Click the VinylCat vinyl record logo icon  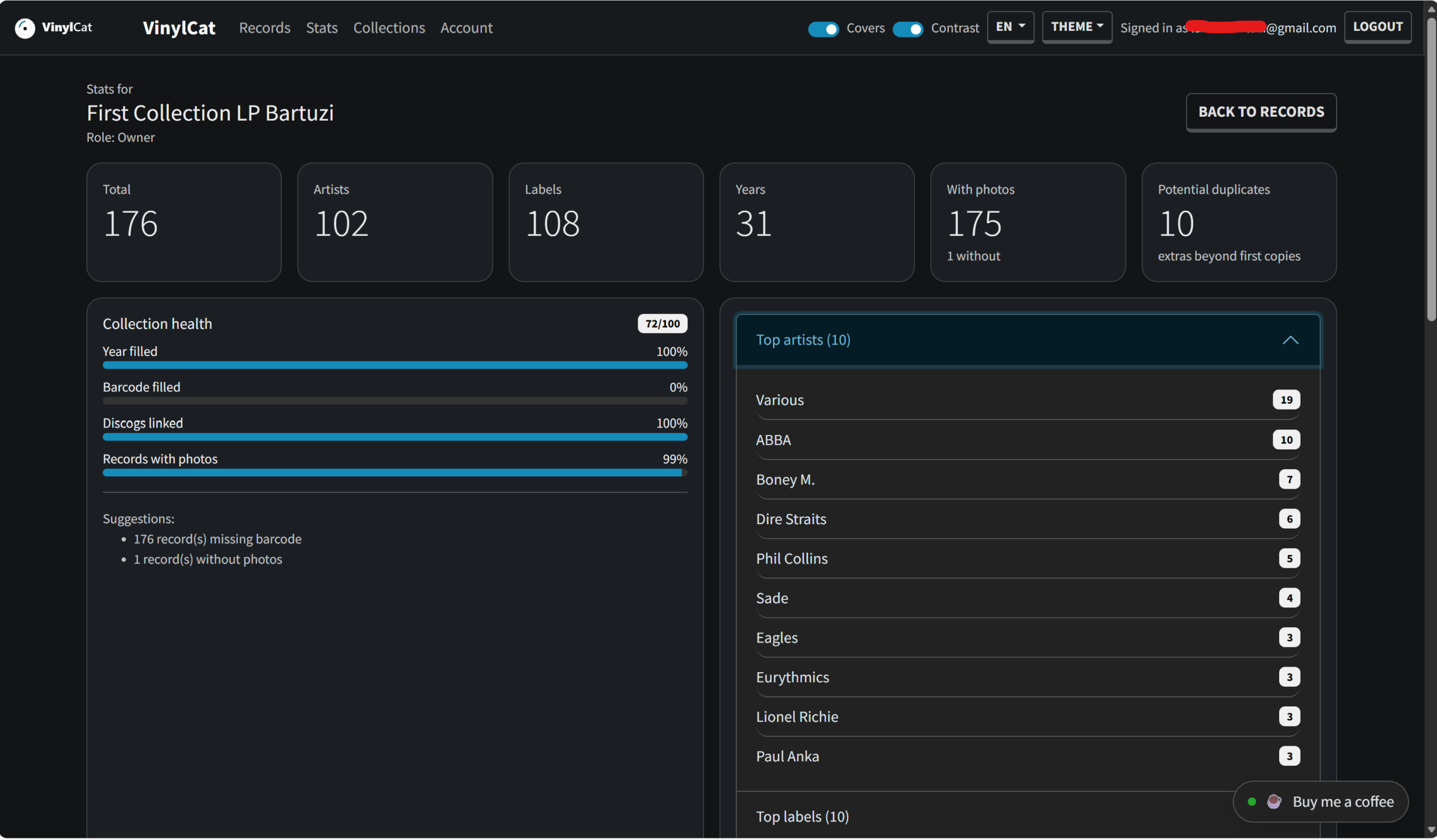[x=25, y=28]
